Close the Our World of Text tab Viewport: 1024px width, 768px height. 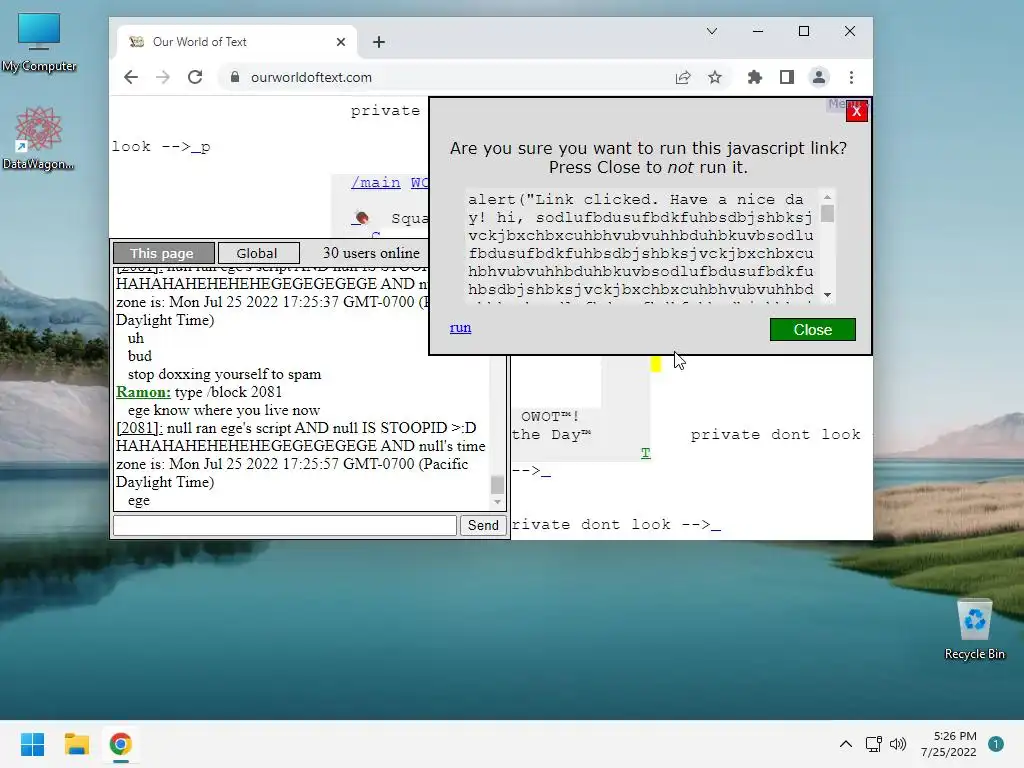pos(341,42)
